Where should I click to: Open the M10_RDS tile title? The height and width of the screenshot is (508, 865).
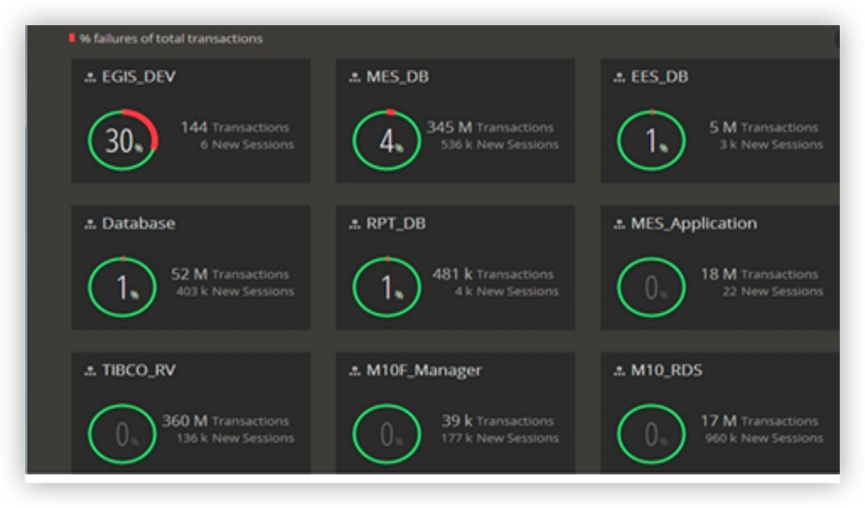click(x=666, y=371)
